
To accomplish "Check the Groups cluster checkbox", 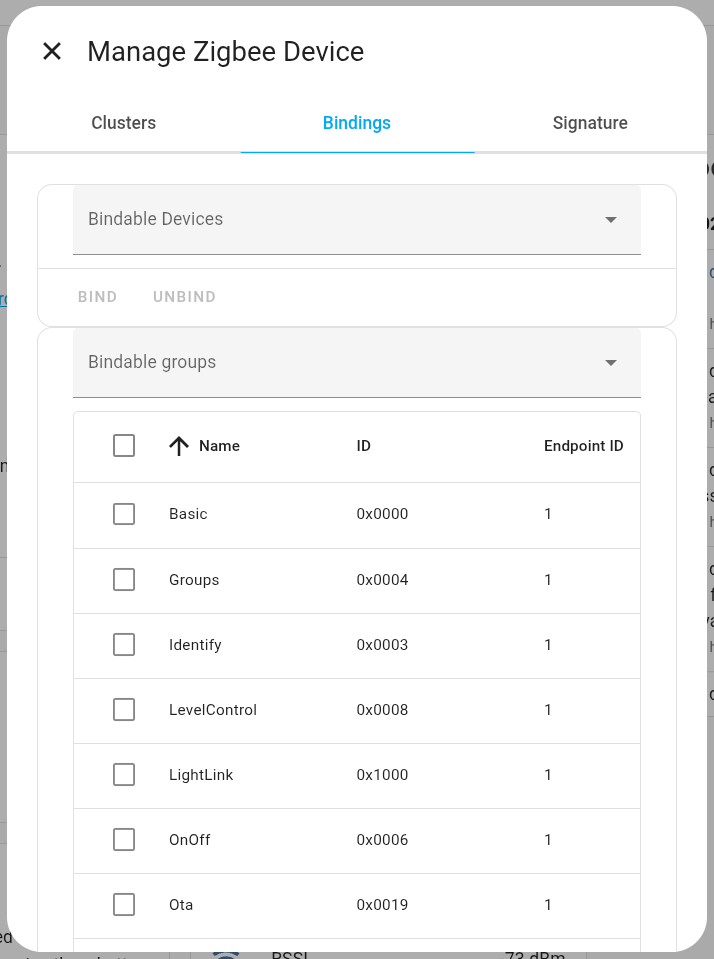I will click(124, 579).
